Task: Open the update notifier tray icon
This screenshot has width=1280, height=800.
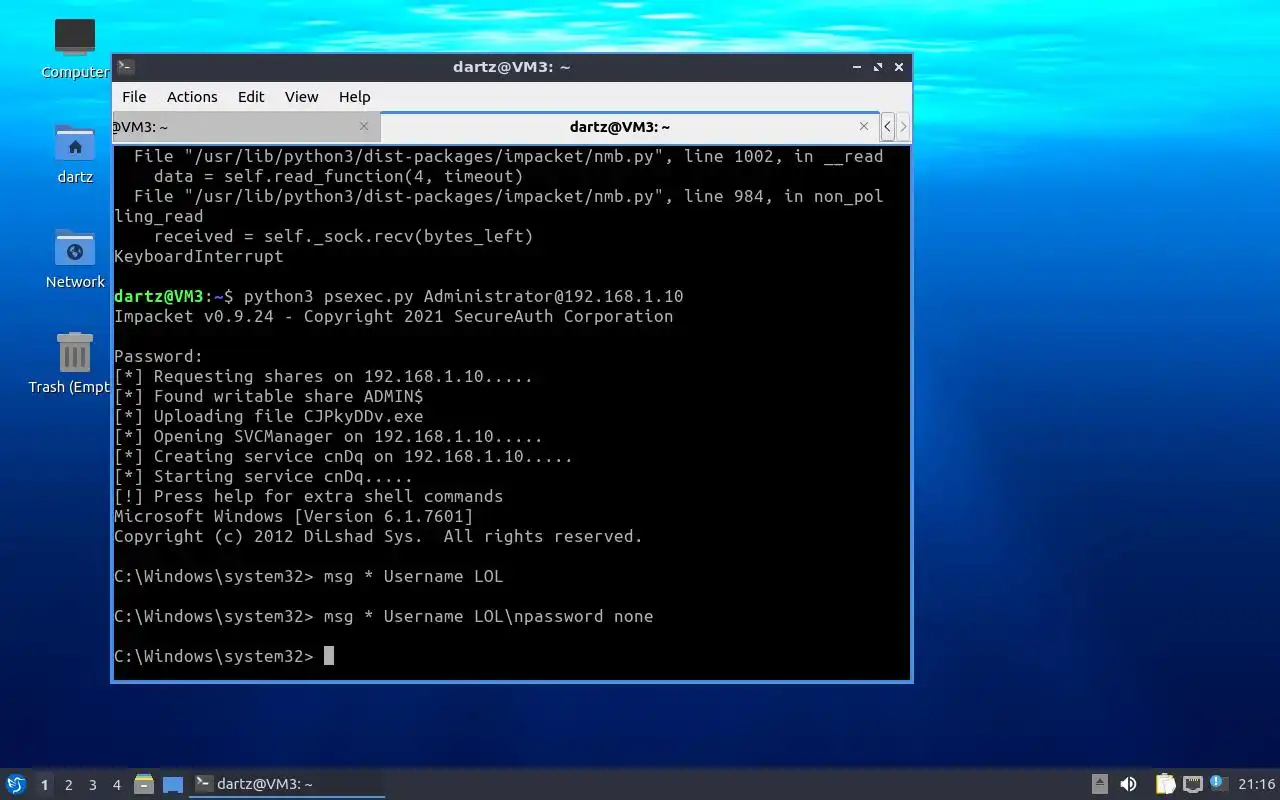Action: click(x=1218, y=783)
